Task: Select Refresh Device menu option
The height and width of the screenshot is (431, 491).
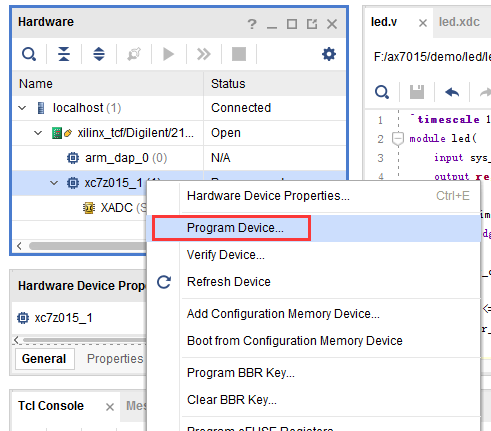Action: click(x=229, y=282)
